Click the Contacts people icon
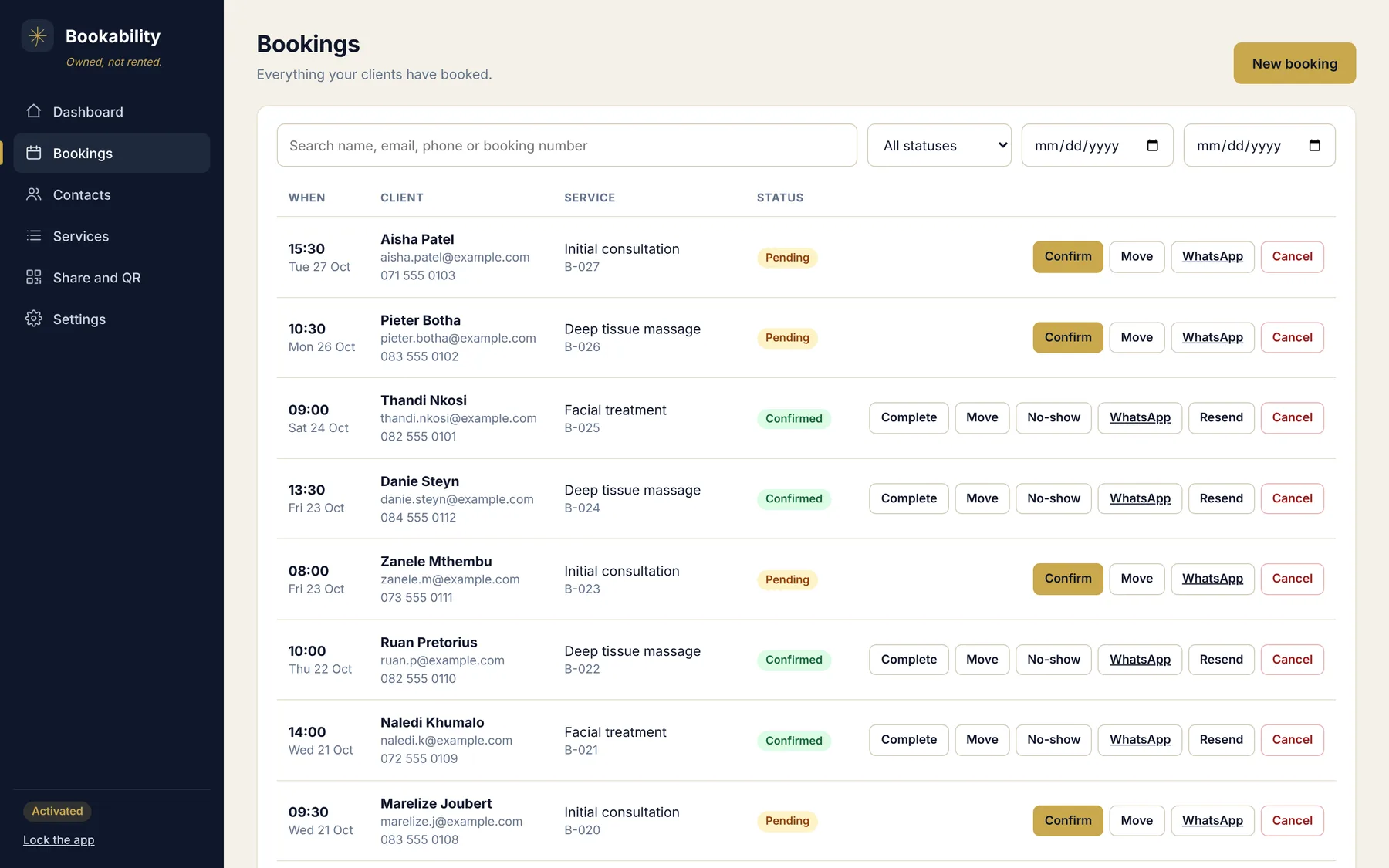Screen dimensions: 1389x868 coord(34,194)
